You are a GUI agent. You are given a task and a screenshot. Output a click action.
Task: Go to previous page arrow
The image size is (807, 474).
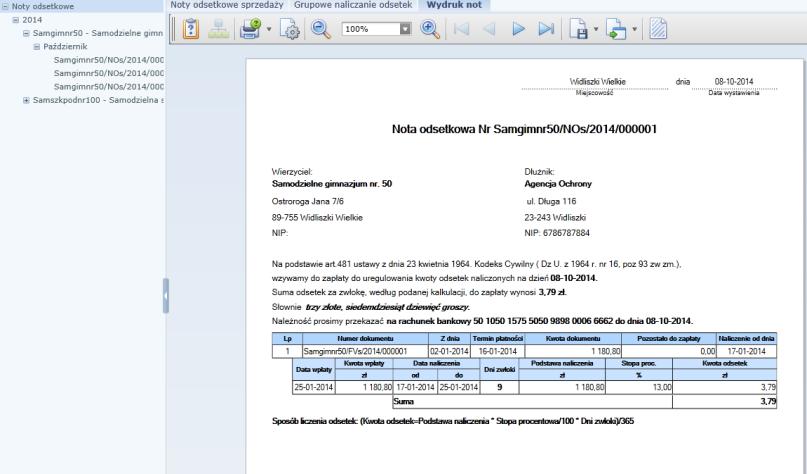(489, 29)
